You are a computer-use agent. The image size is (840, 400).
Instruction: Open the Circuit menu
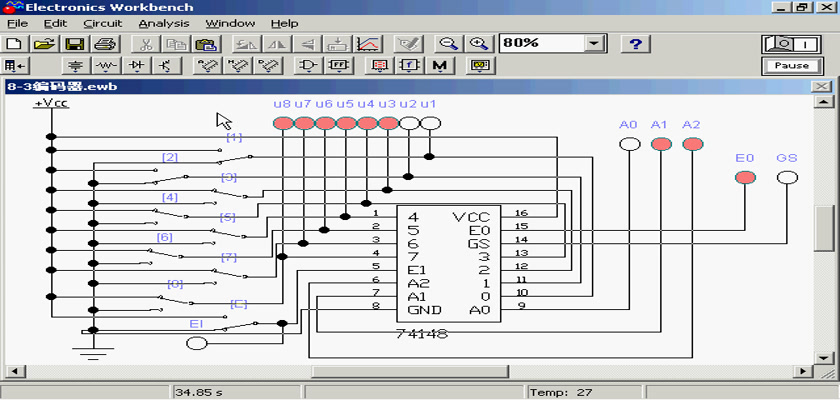[x=103, y=24]
